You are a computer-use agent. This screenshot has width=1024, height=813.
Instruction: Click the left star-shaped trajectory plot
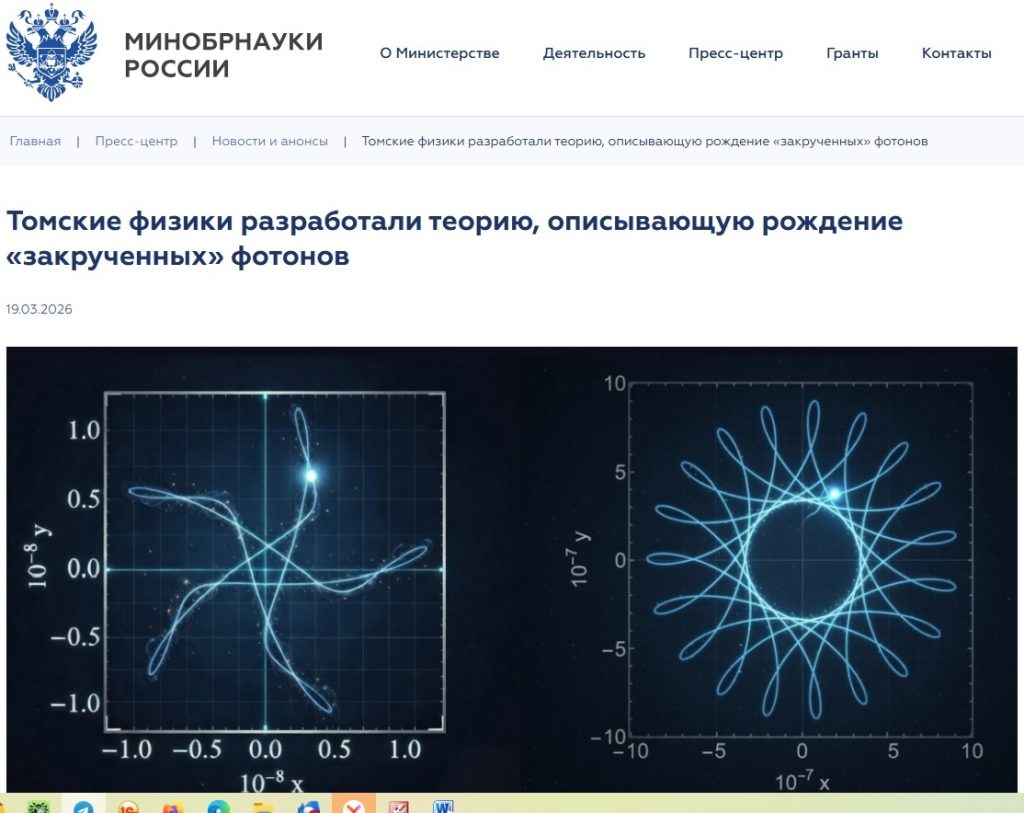click(x=265, y=565)
